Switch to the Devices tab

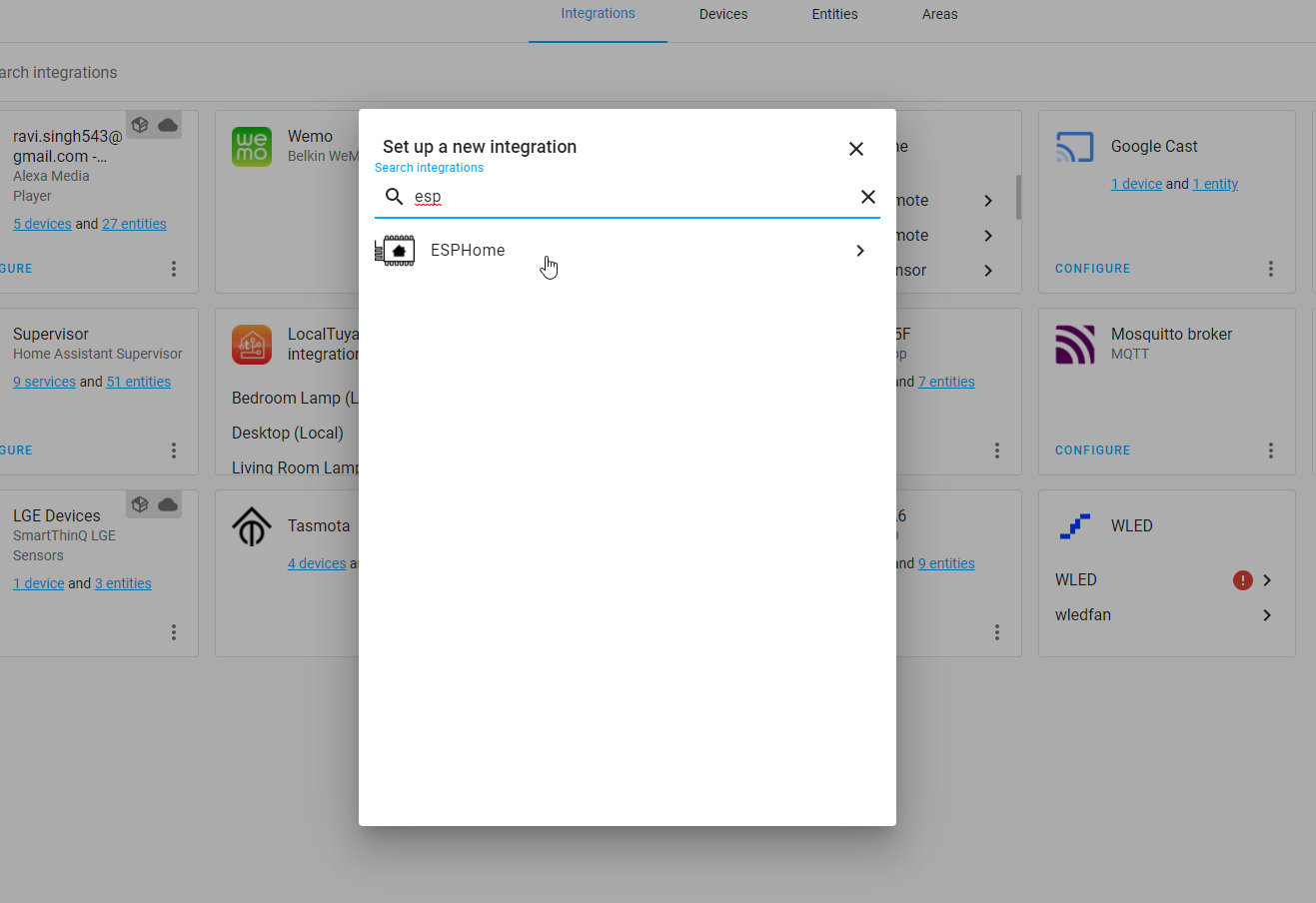[722, 14]
